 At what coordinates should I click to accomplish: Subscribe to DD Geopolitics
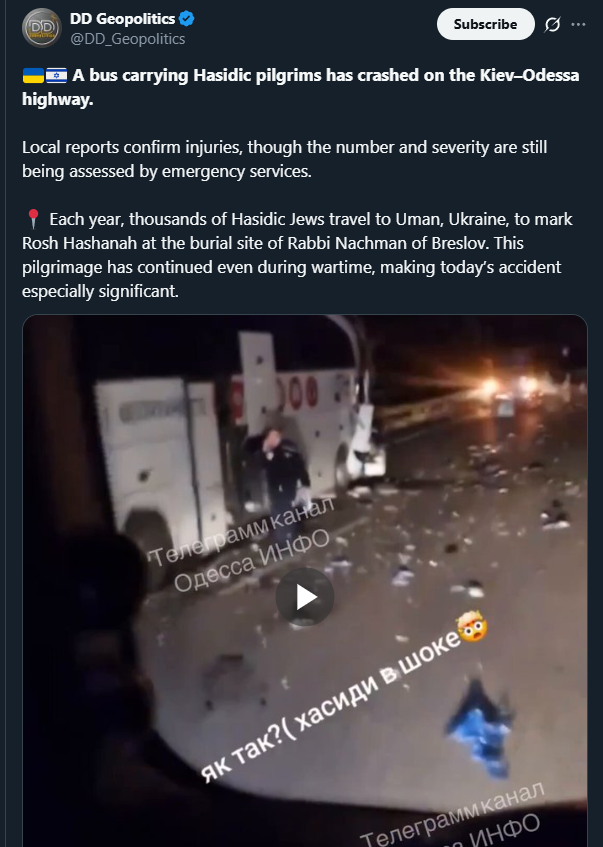(485, 24)
